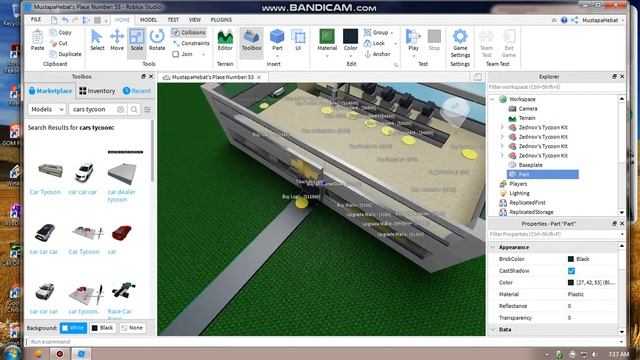Select the Select tool in ribbon
This screenshot has width=640, height=360.
click(x=97, y=40)
